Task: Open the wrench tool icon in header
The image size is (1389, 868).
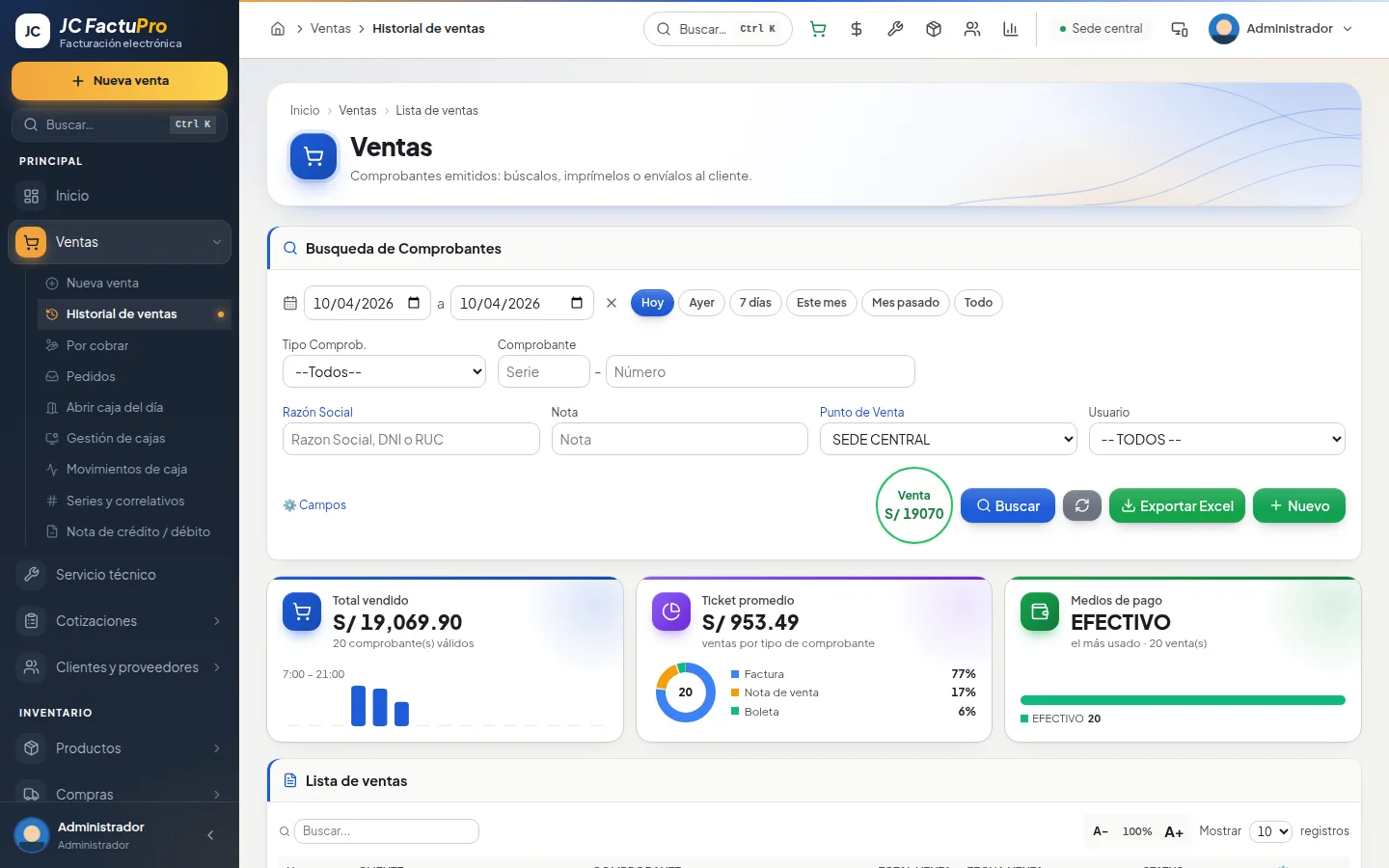Action: point(895,29)
